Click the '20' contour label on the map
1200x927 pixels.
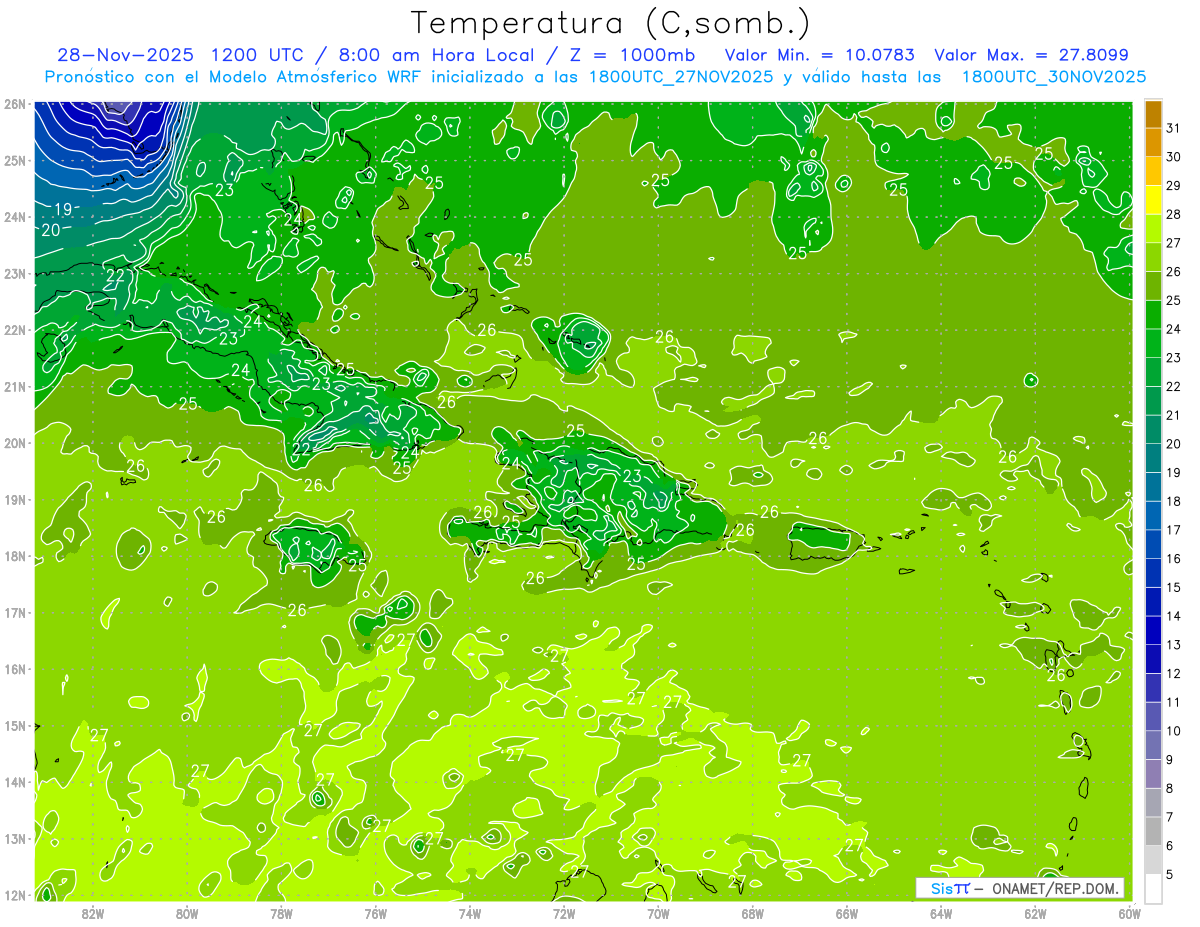[x=51, y=229]
